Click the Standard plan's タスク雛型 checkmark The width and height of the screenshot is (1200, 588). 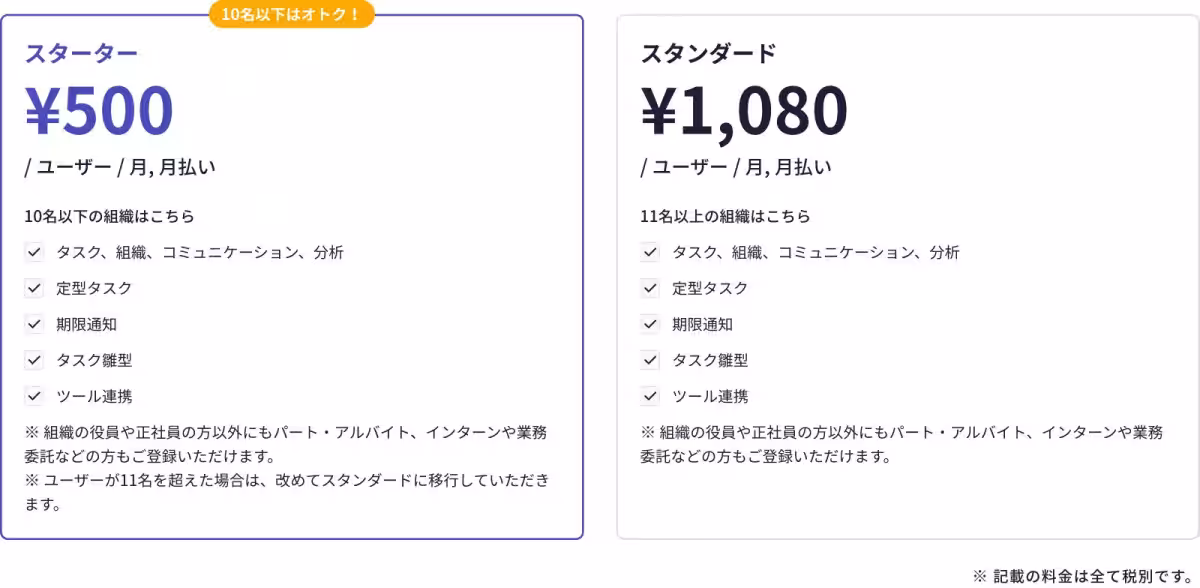pyautogui.click(x=651, y=360)
